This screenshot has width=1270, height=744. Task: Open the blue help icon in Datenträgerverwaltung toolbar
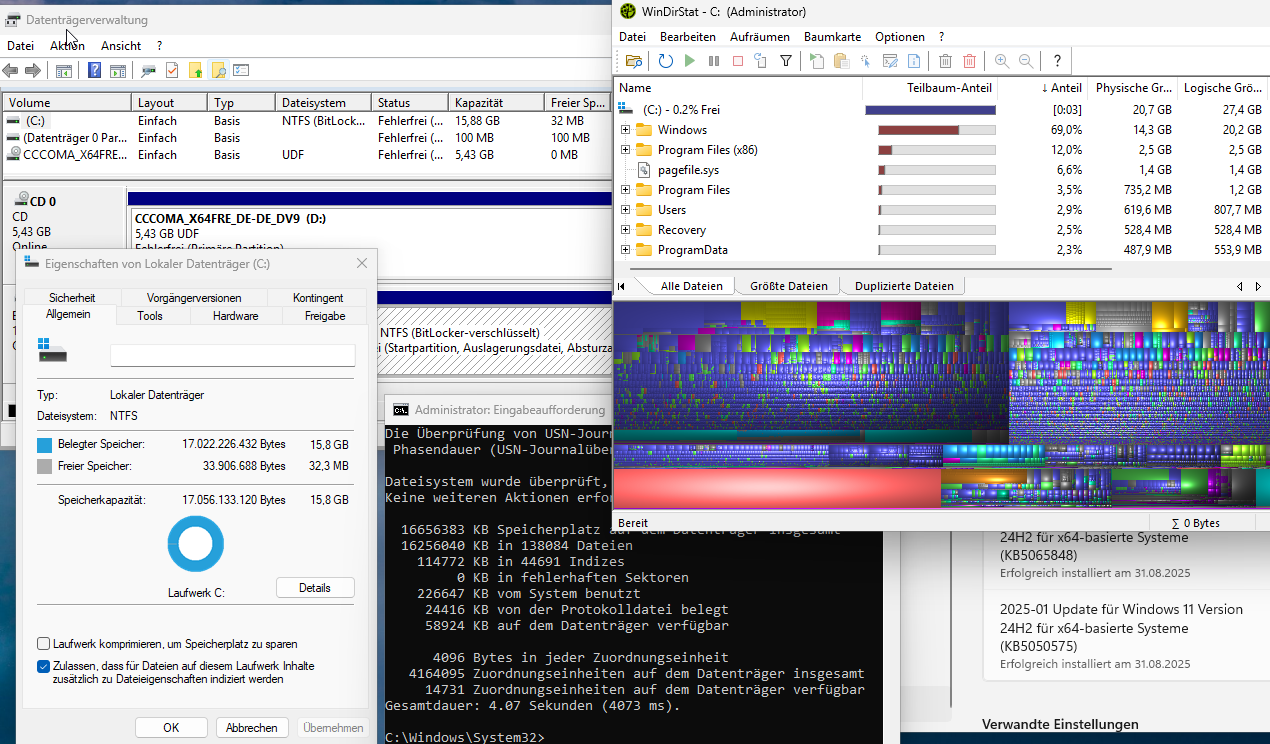(94, 71)
